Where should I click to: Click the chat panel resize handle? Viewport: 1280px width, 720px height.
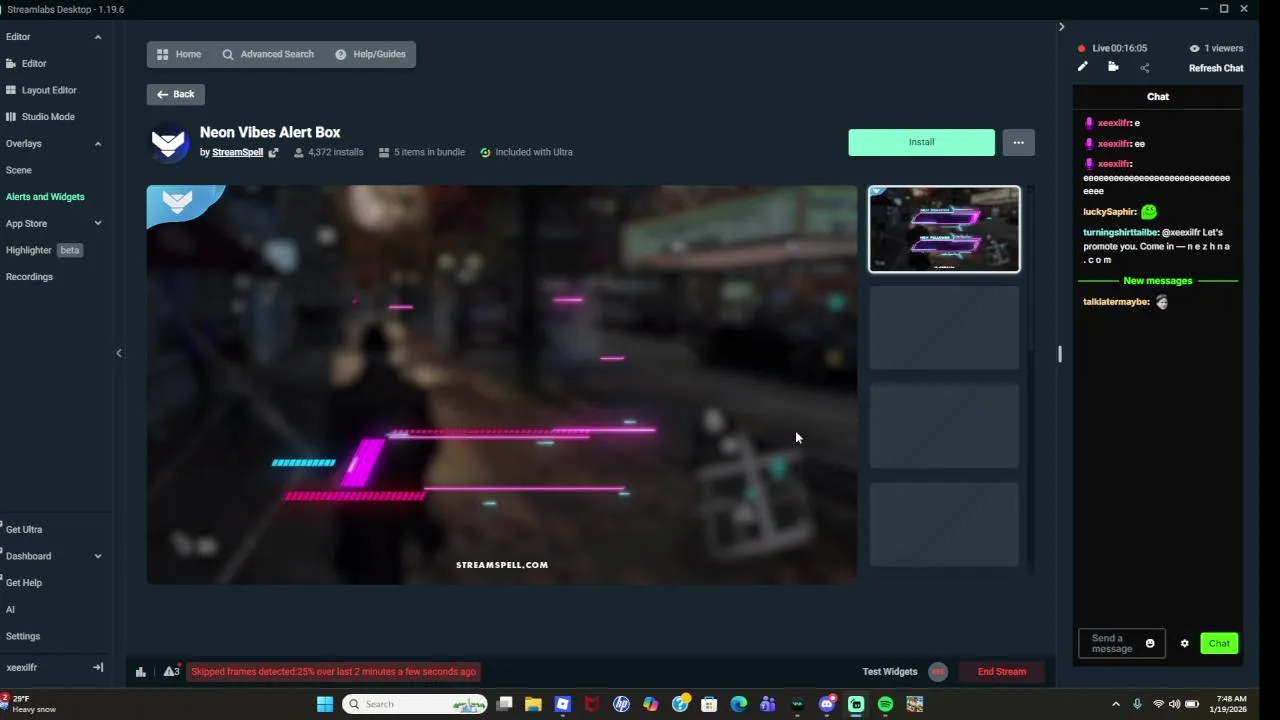1060,354
